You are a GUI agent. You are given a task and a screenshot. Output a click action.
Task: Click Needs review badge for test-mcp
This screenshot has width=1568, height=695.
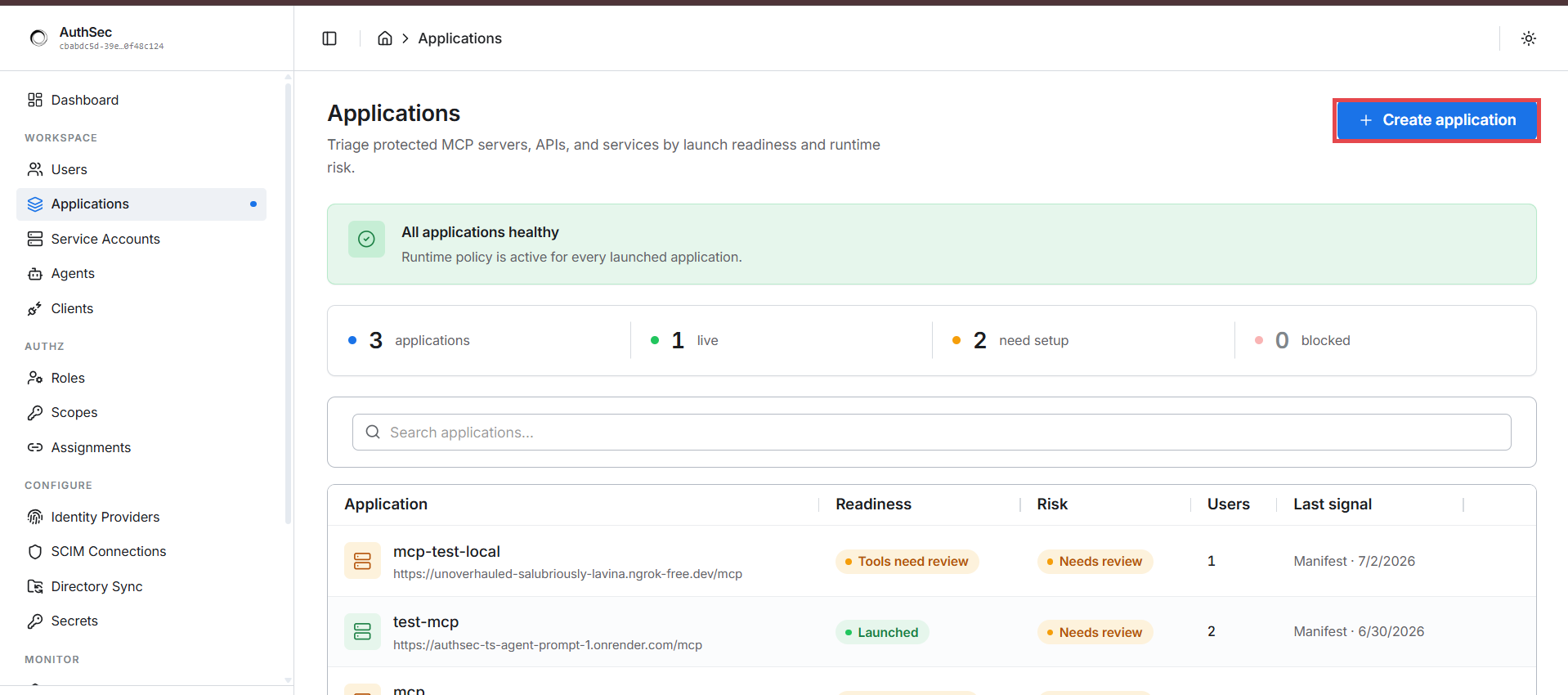click(x=1095, y=632)
